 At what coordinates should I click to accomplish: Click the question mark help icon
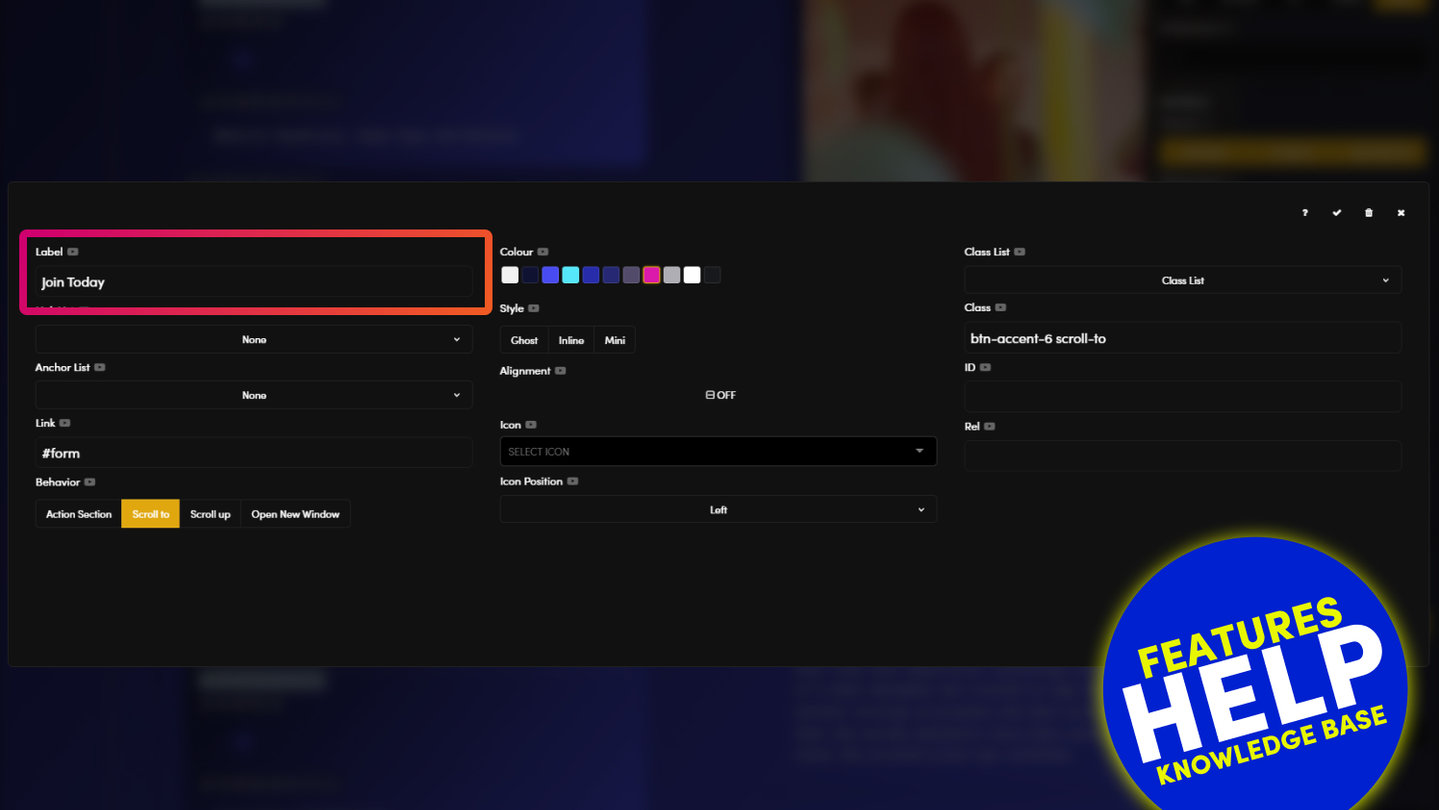pyautogui.click(x=1305, y=213)
